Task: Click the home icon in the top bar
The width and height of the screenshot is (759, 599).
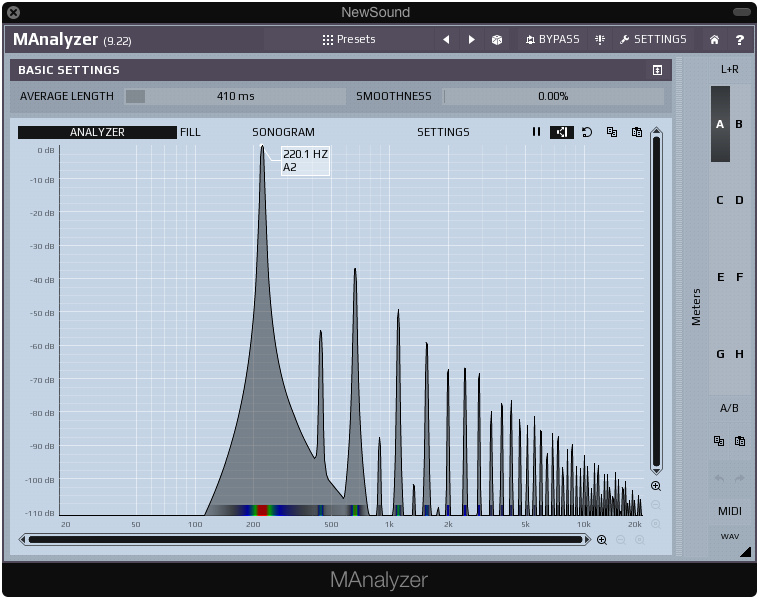Action: pyautogui.click(x=714, y=40)
